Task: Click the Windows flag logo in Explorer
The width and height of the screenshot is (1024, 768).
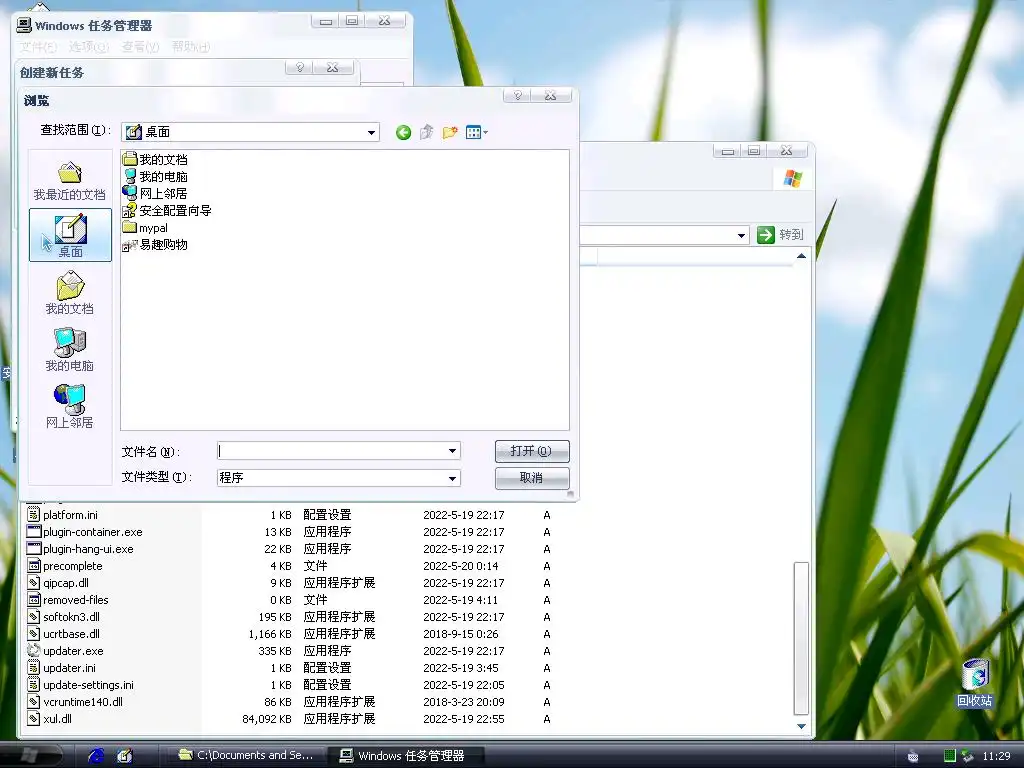Action: tap(792, 178)
